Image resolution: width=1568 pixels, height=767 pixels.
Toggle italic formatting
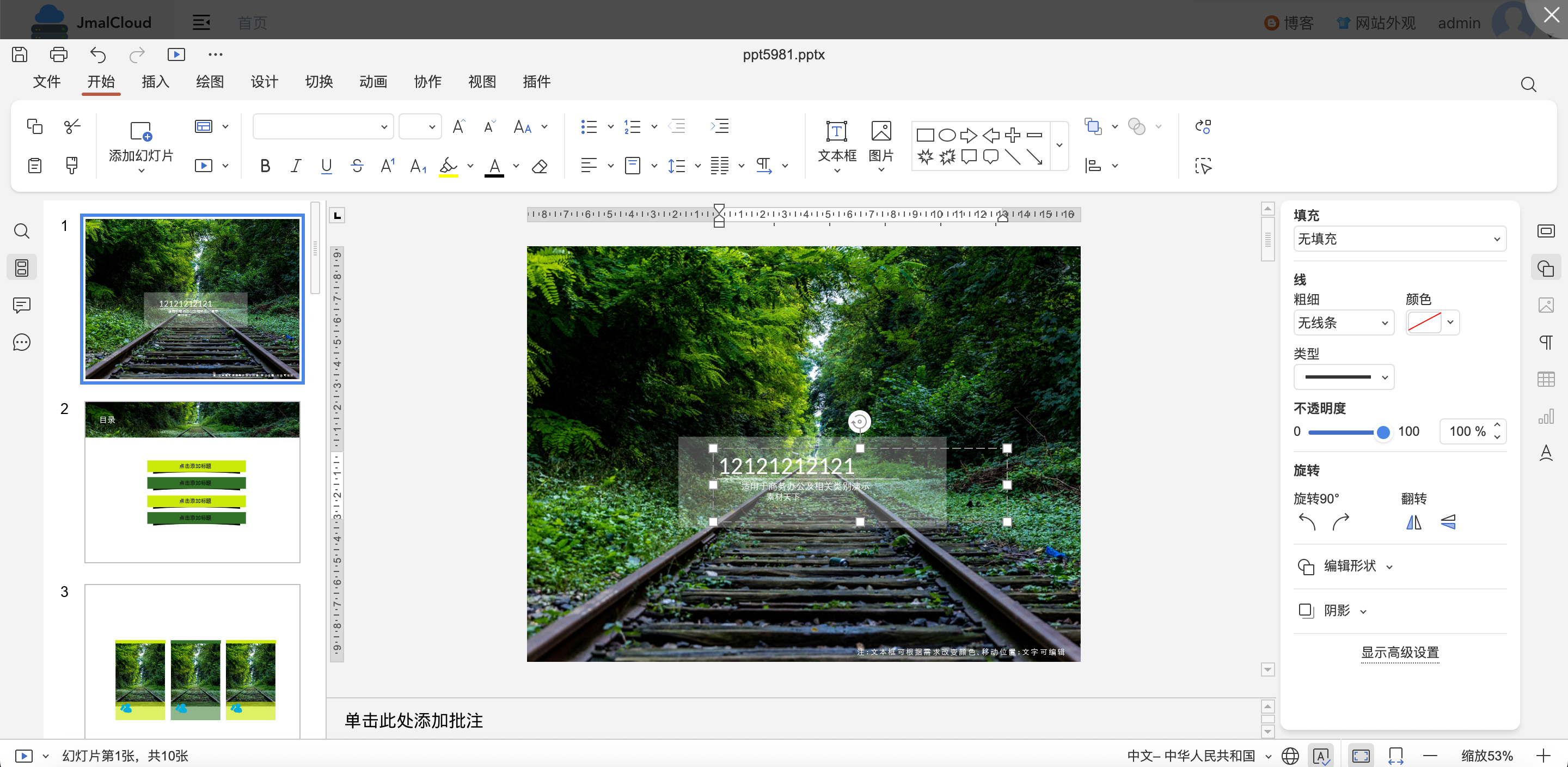click(296, 166)
